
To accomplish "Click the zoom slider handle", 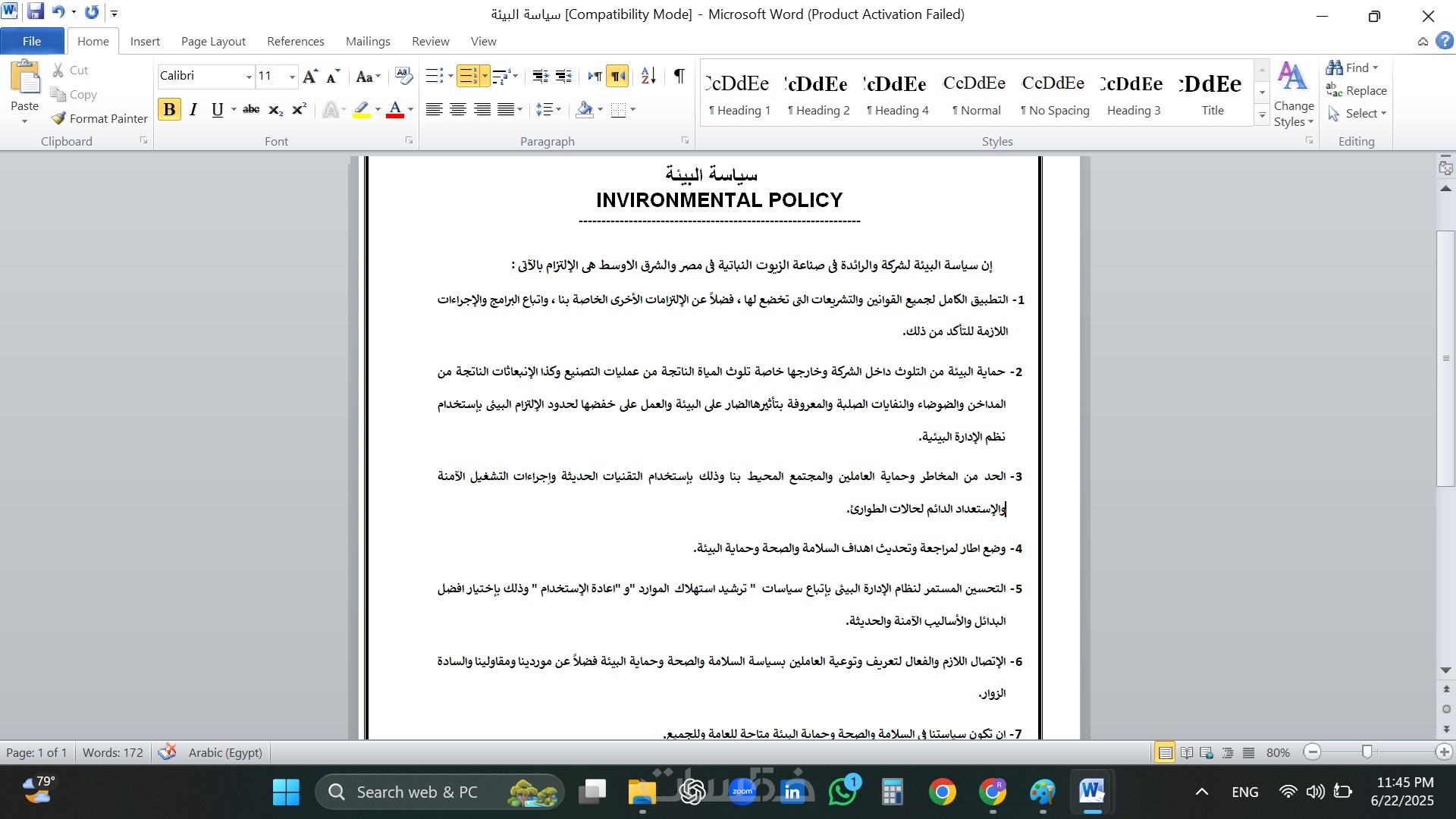I will [1367, 752].
